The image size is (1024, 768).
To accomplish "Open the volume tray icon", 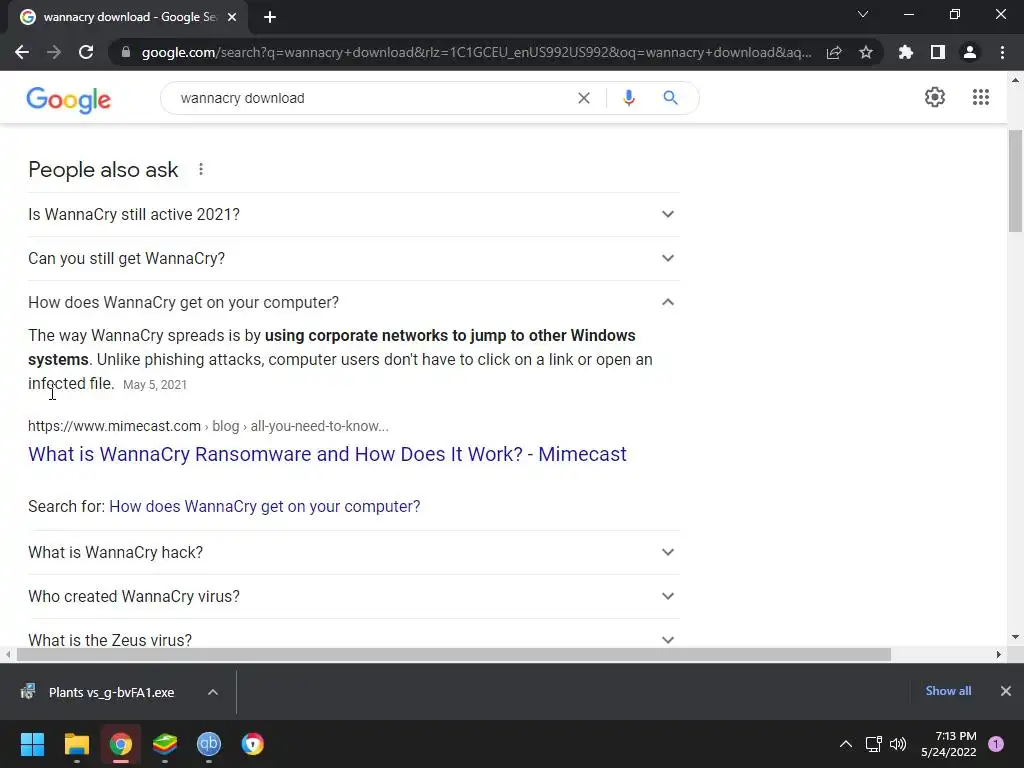I will pos(899,744).
